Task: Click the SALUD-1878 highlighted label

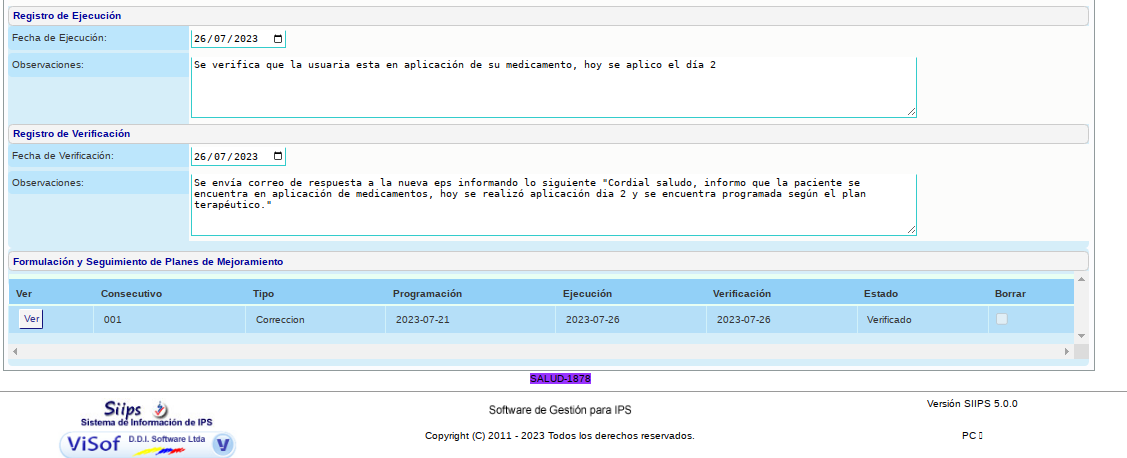Action: click(x=561, y=379)
